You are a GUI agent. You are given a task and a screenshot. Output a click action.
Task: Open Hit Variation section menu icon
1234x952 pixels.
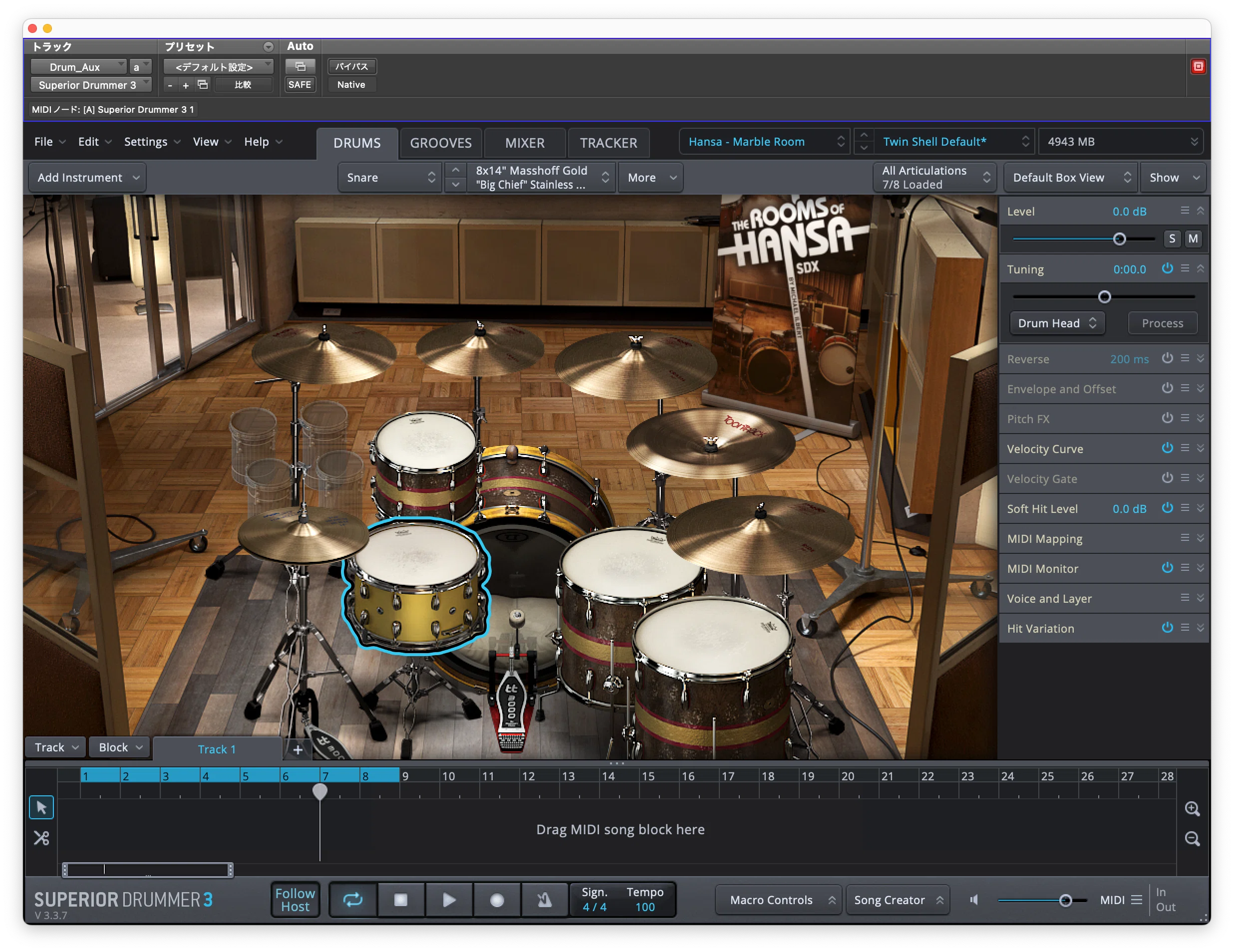(1185, 628)
